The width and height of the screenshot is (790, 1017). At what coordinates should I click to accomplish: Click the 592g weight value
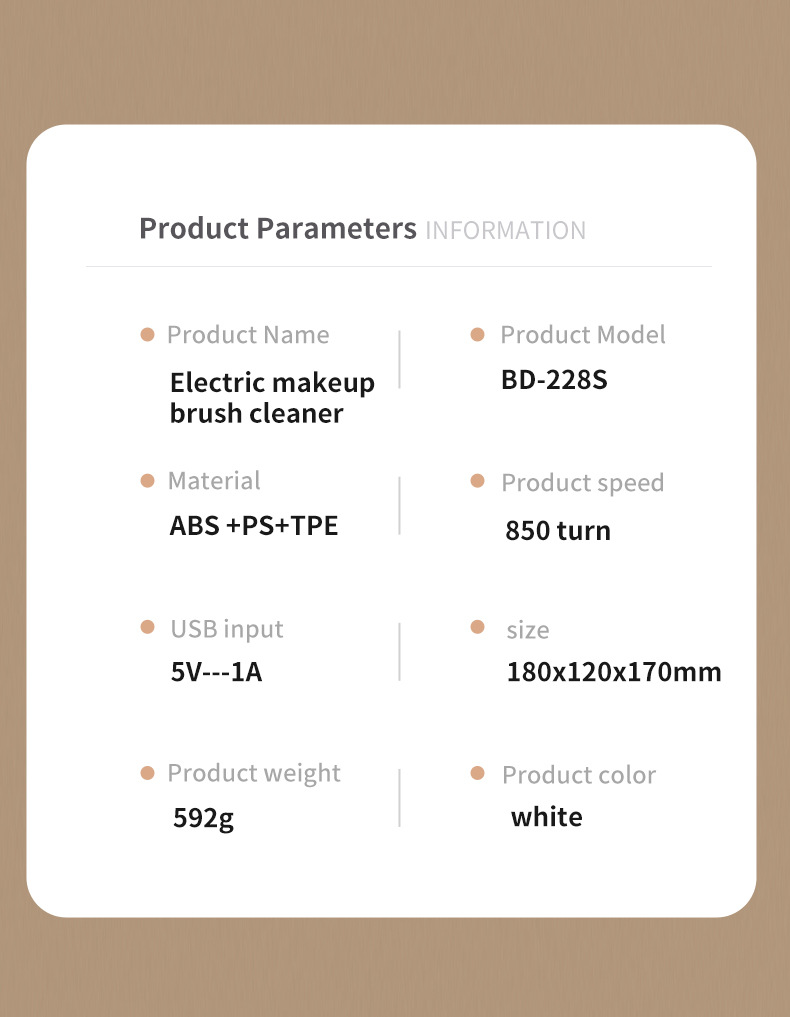coord(203,819)
